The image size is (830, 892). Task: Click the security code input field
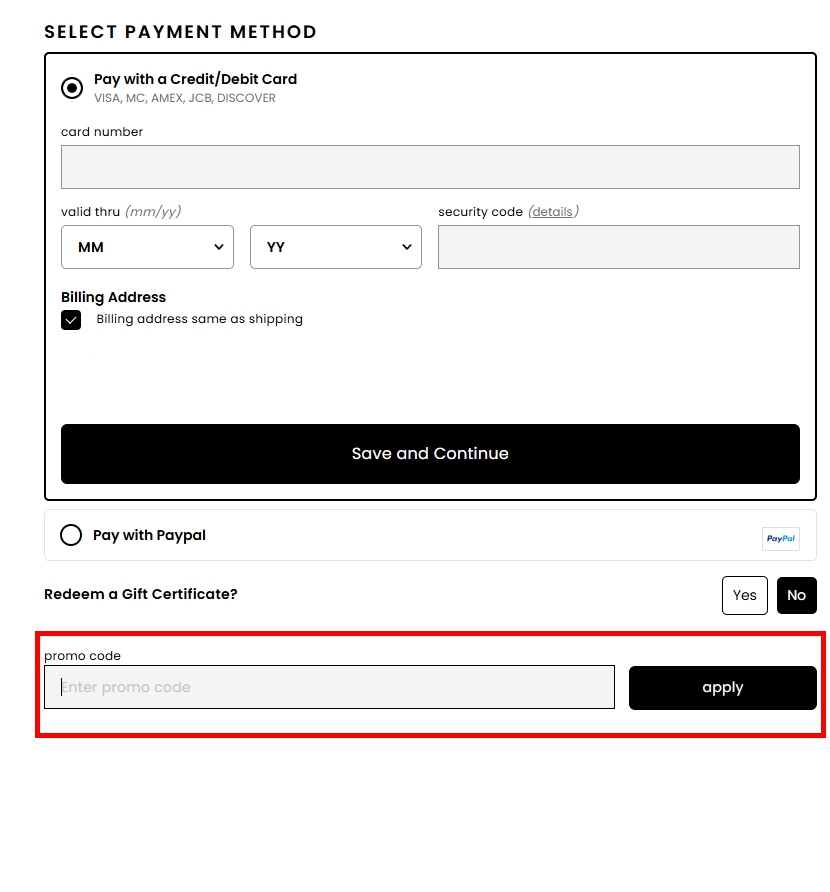click(618, 247)
